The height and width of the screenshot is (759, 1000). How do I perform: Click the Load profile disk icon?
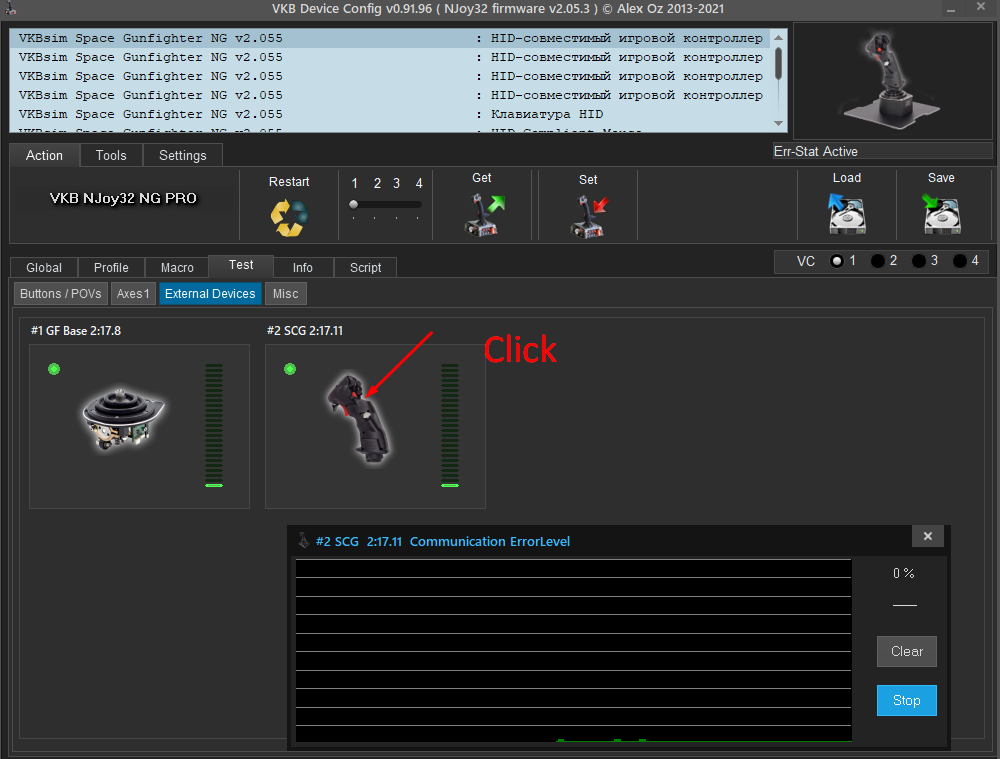[x=846, y=214]
